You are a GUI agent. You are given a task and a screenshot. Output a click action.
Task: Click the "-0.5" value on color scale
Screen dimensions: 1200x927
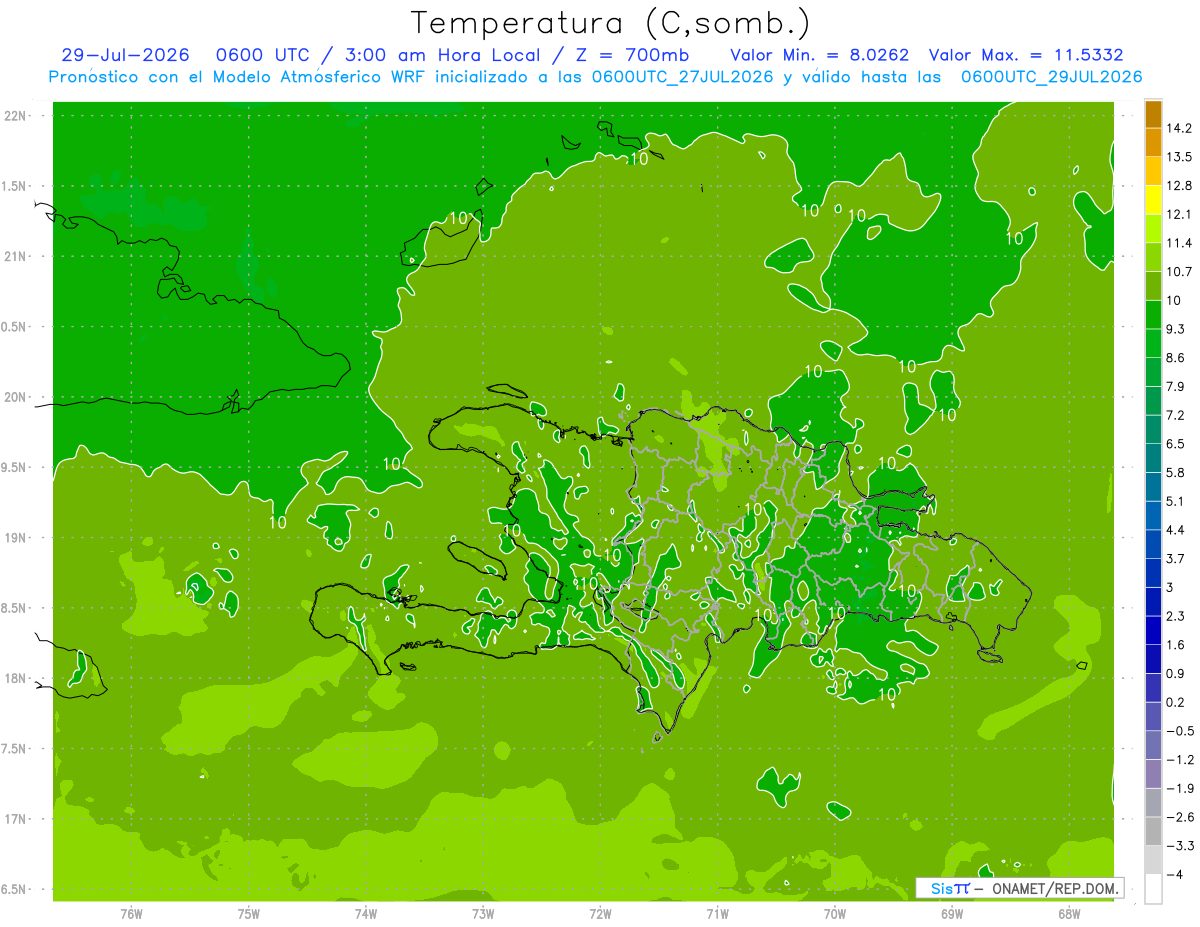(x=1179, y=731)
